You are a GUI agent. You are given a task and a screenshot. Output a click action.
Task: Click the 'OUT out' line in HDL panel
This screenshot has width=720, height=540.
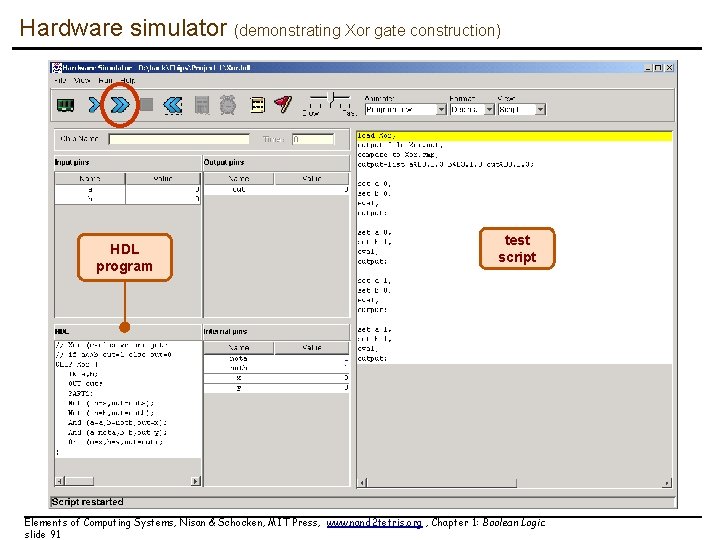tap(85, 383)
